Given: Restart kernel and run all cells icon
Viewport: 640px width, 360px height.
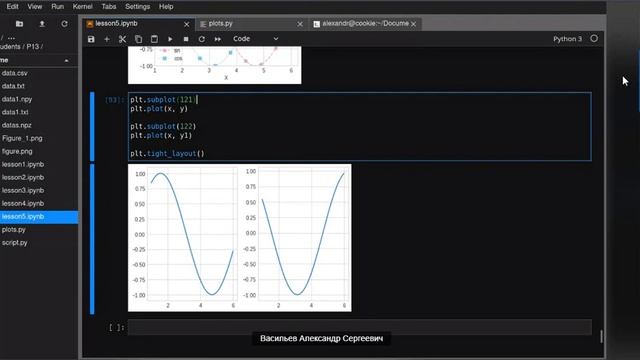Looking at the screenshot, I should click(218, 39).
